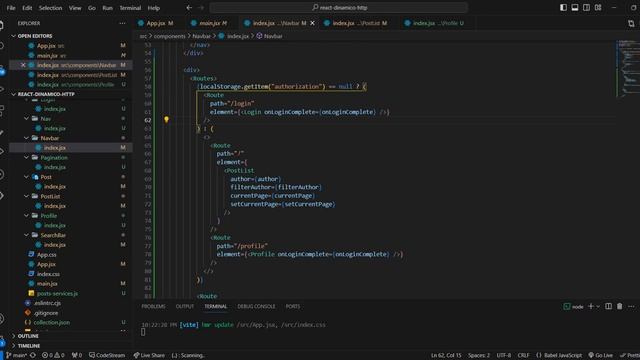Toggle the bottom panel layout icon

(x=575, y=7)
